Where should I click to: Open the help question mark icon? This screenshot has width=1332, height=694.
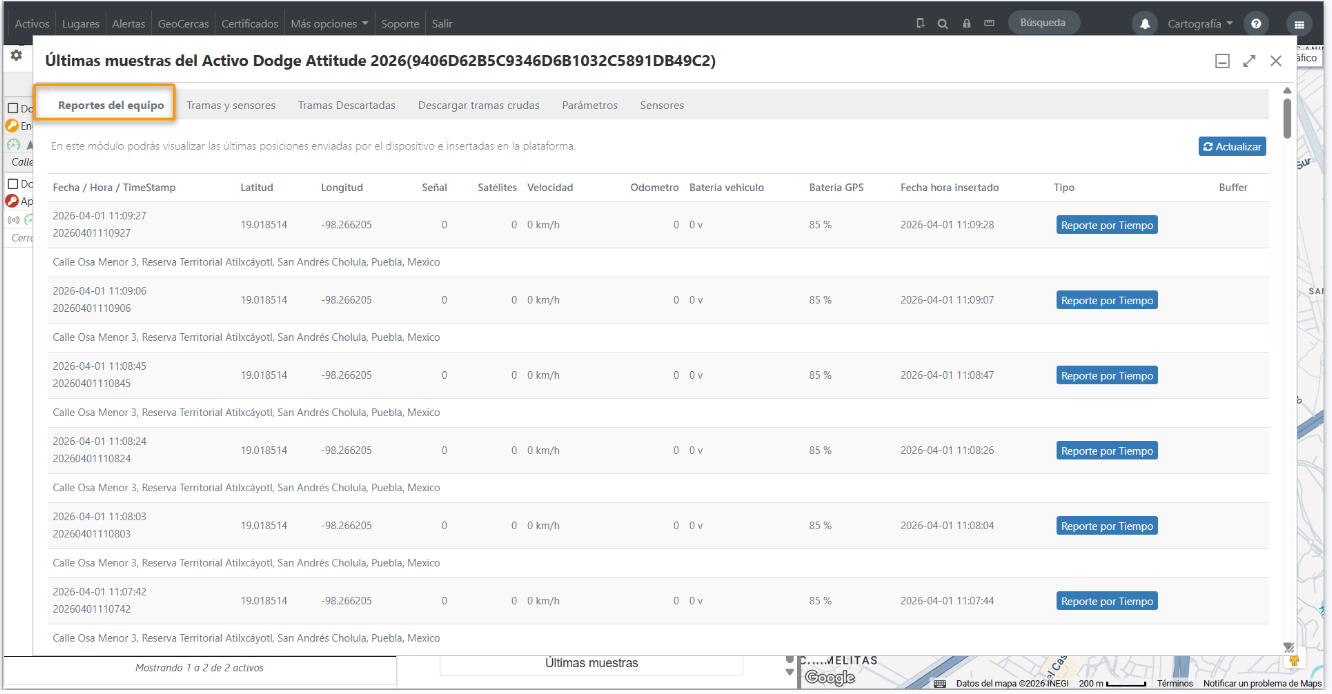(x=1257, y=24)
